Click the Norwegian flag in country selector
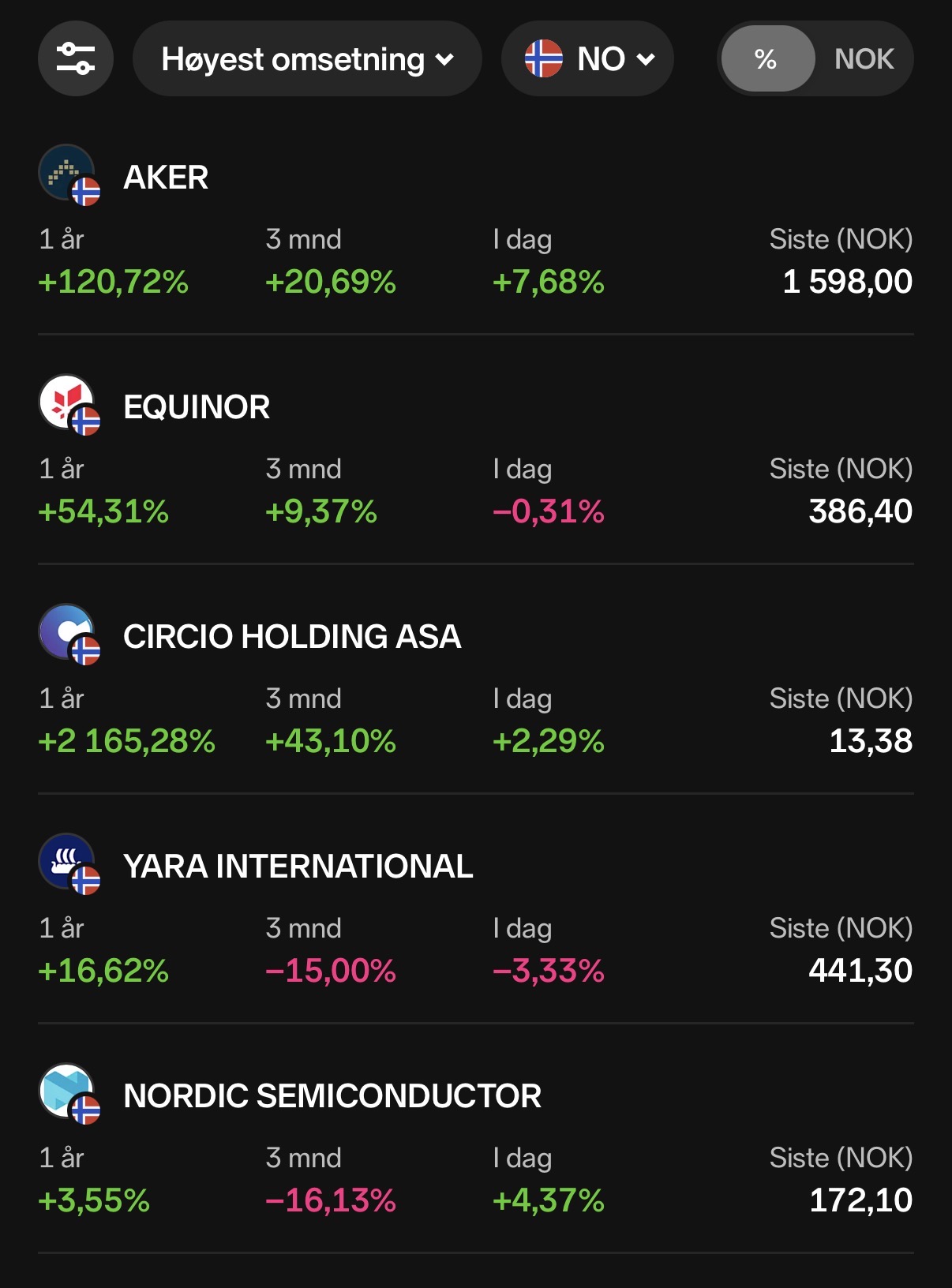This screenshot has height=1288, width=952. pos(544,59)
